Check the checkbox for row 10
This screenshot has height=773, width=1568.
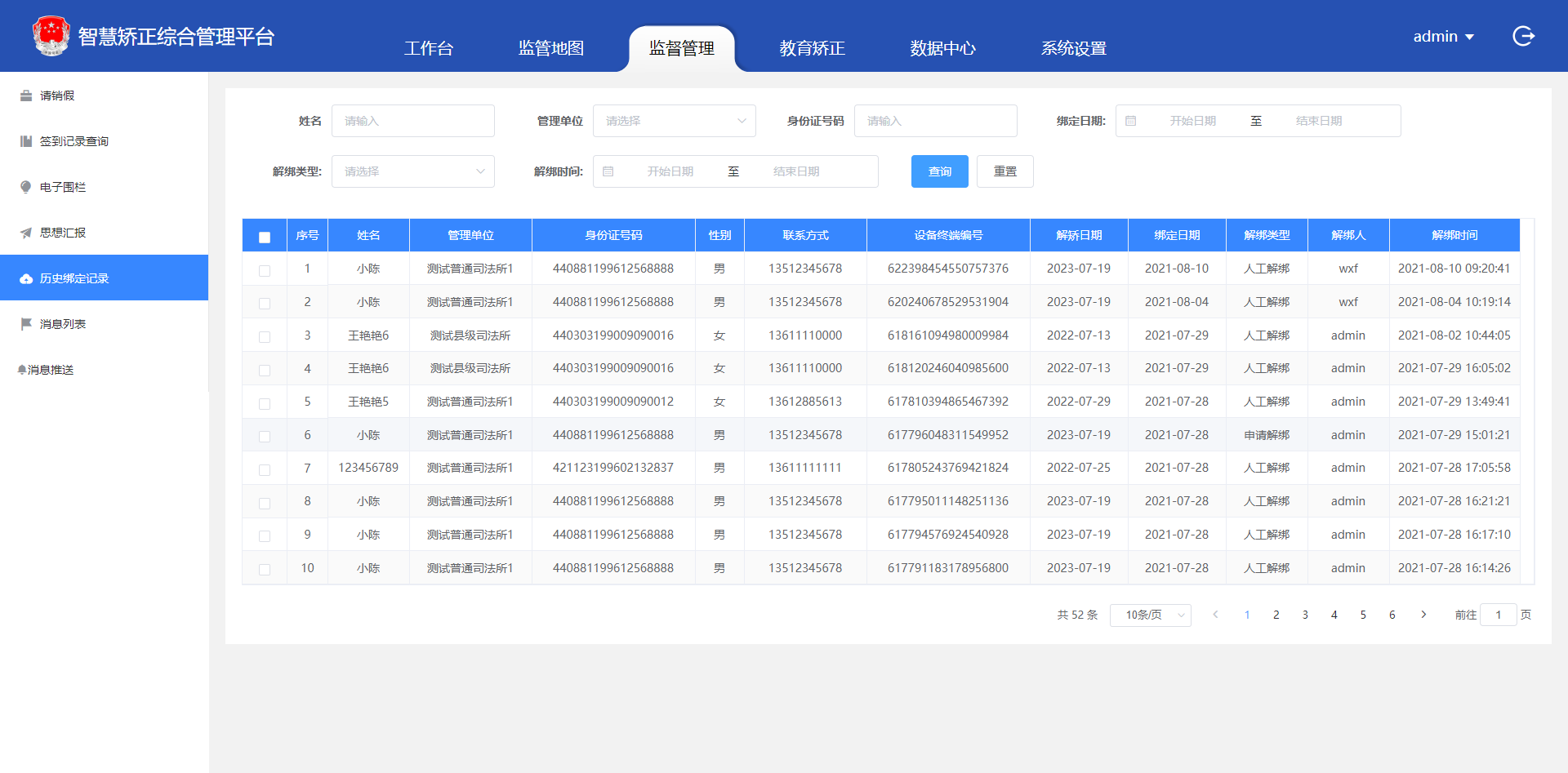265,570
